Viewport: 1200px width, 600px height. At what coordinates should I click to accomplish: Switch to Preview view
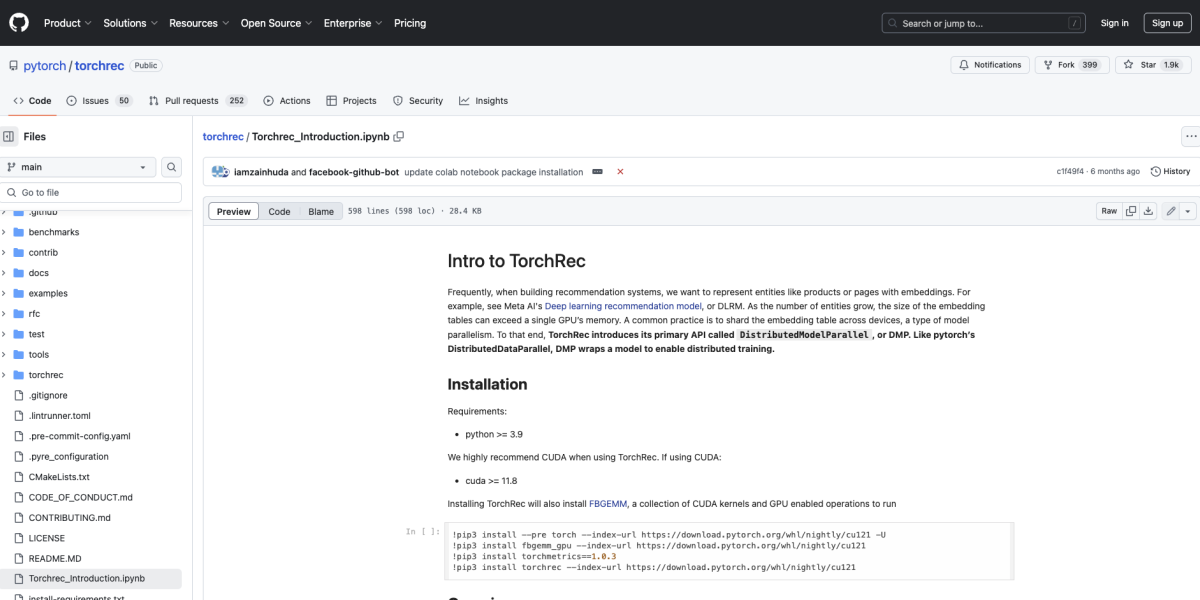coord(234,211)
